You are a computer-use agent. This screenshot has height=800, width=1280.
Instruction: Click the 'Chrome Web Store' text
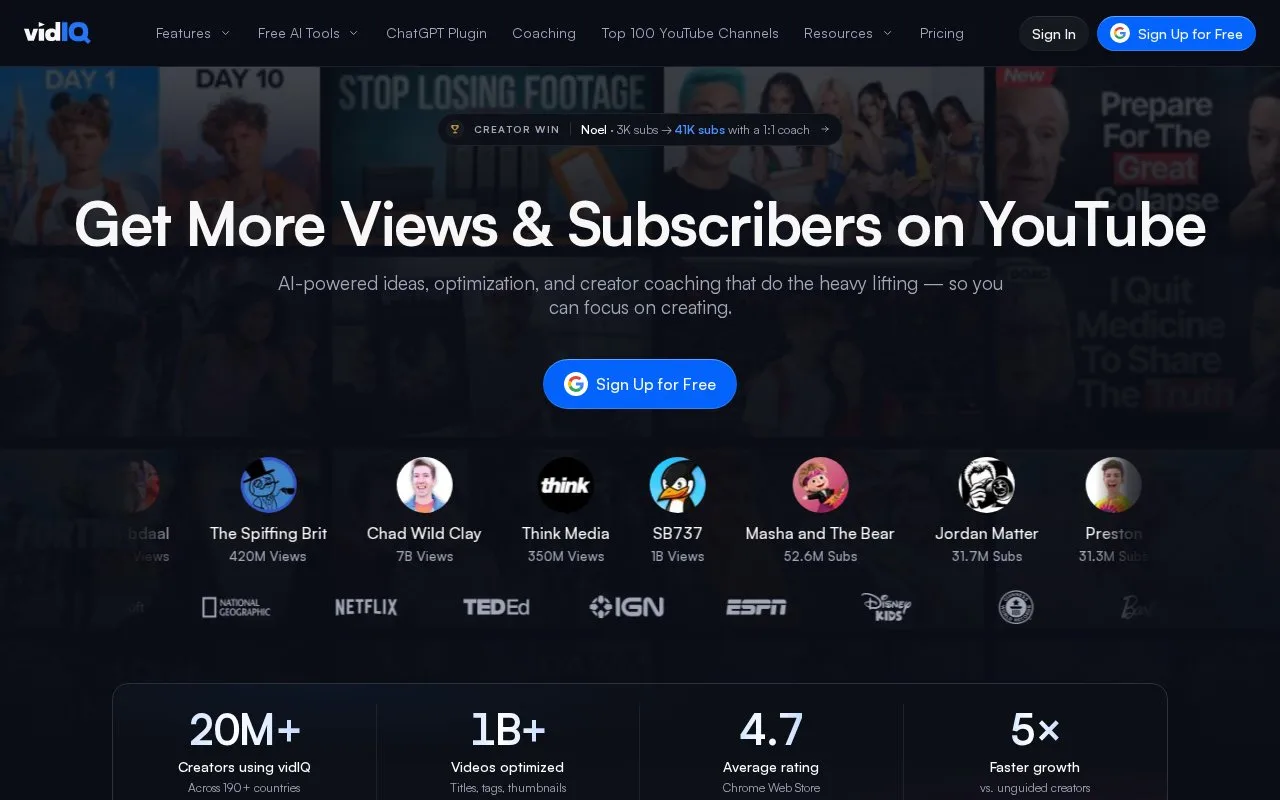[x=771, y=788]
